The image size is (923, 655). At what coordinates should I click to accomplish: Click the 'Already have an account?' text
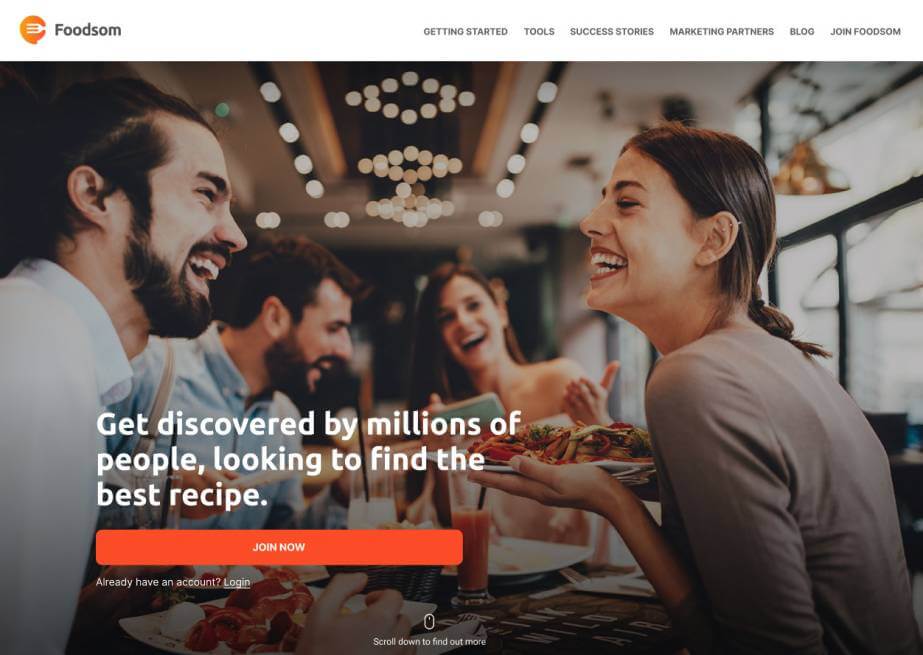[158, 582]
